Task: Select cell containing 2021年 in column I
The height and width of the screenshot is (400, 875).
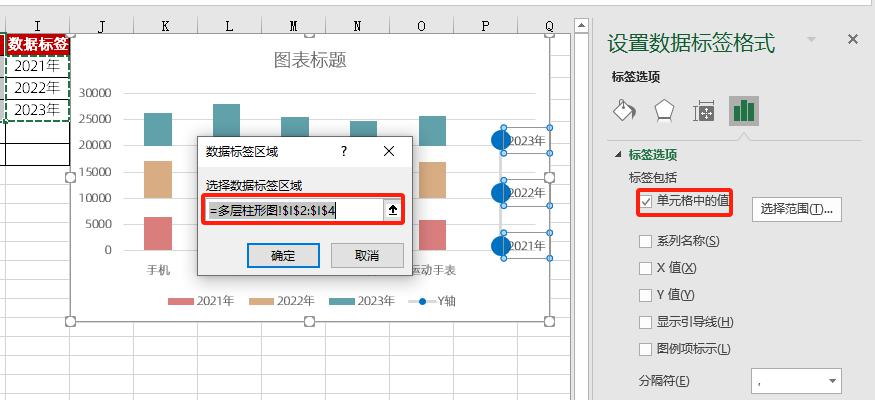Action: coord(37,66)
